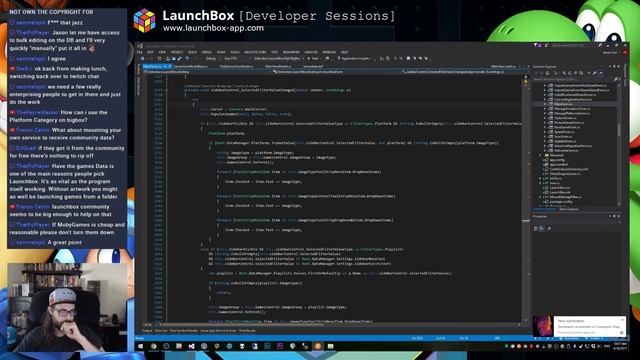The height and width of the screenshot is (360, 640).
Task: Open the class navigation dropdown above the code
Action: pos(336,72)
